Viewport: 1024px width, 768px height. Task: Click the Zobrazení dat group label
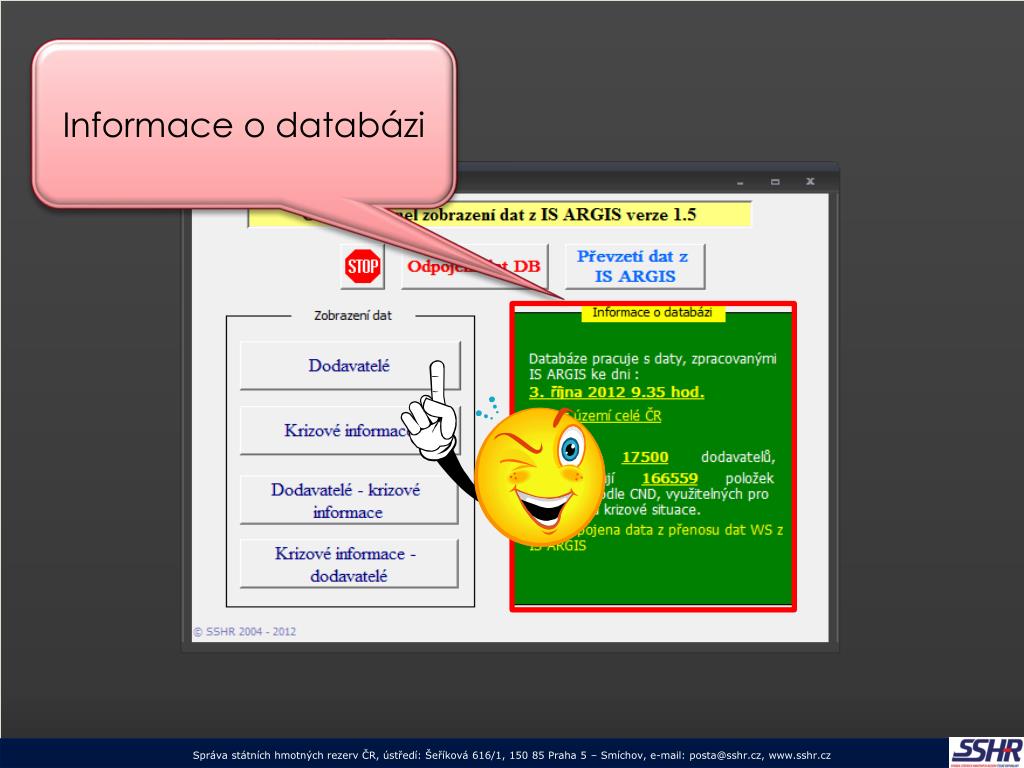pos(353,315)
